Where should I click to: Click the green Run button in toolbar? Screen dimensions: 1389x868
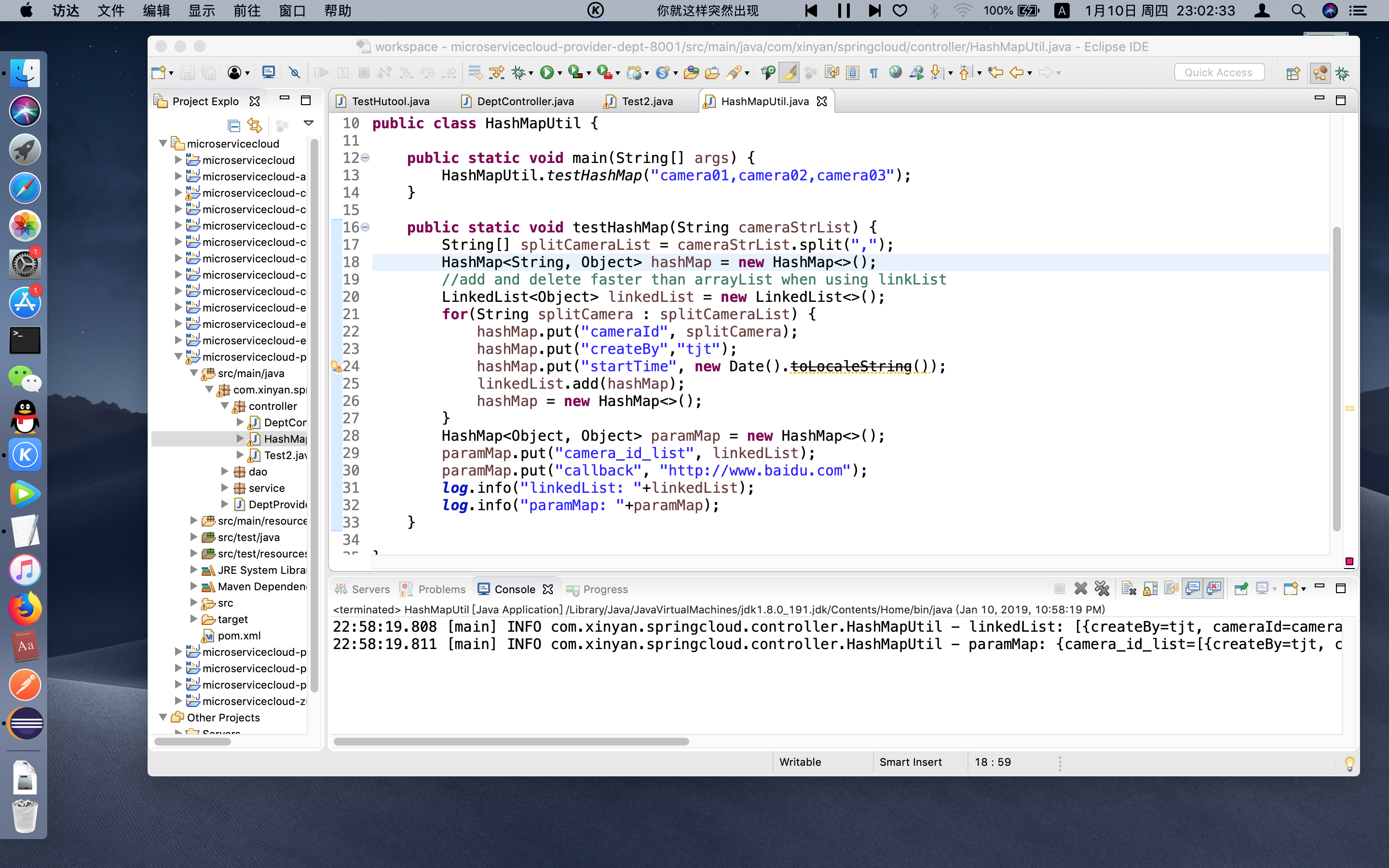click(546, 72)
